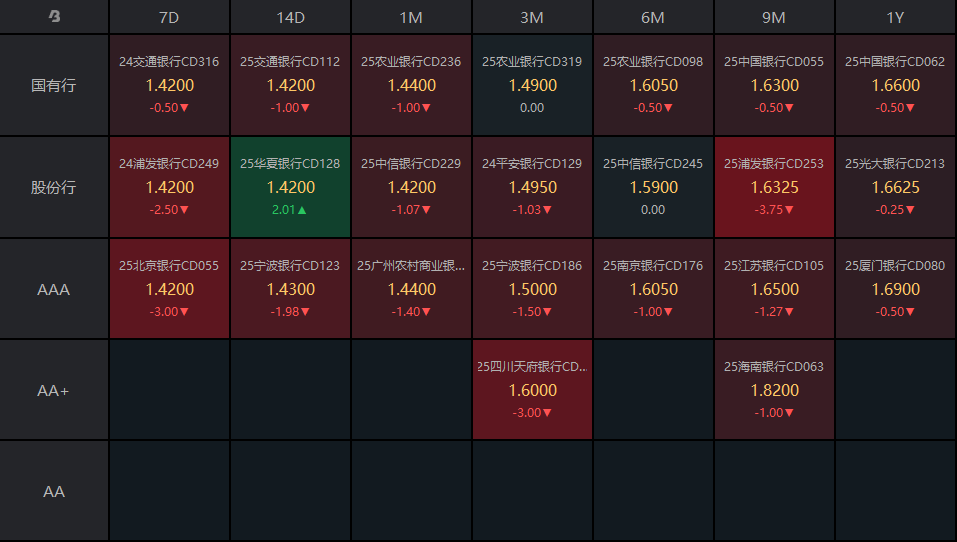
Task: Select the 25中信银行CD245 cell
Action: click(653, 187)
